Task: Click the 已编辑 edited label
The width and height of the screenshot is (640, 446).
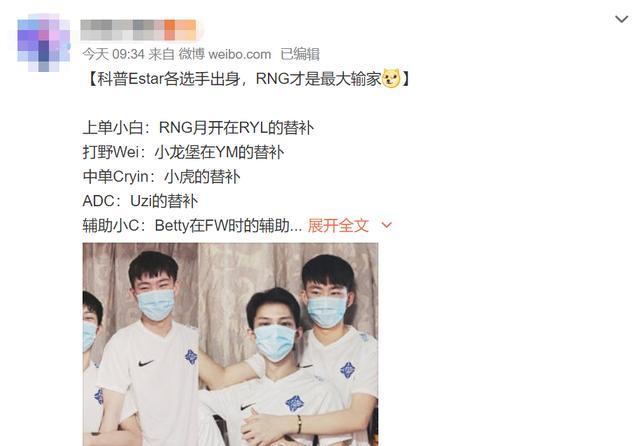Action: [x=300, y=54]
